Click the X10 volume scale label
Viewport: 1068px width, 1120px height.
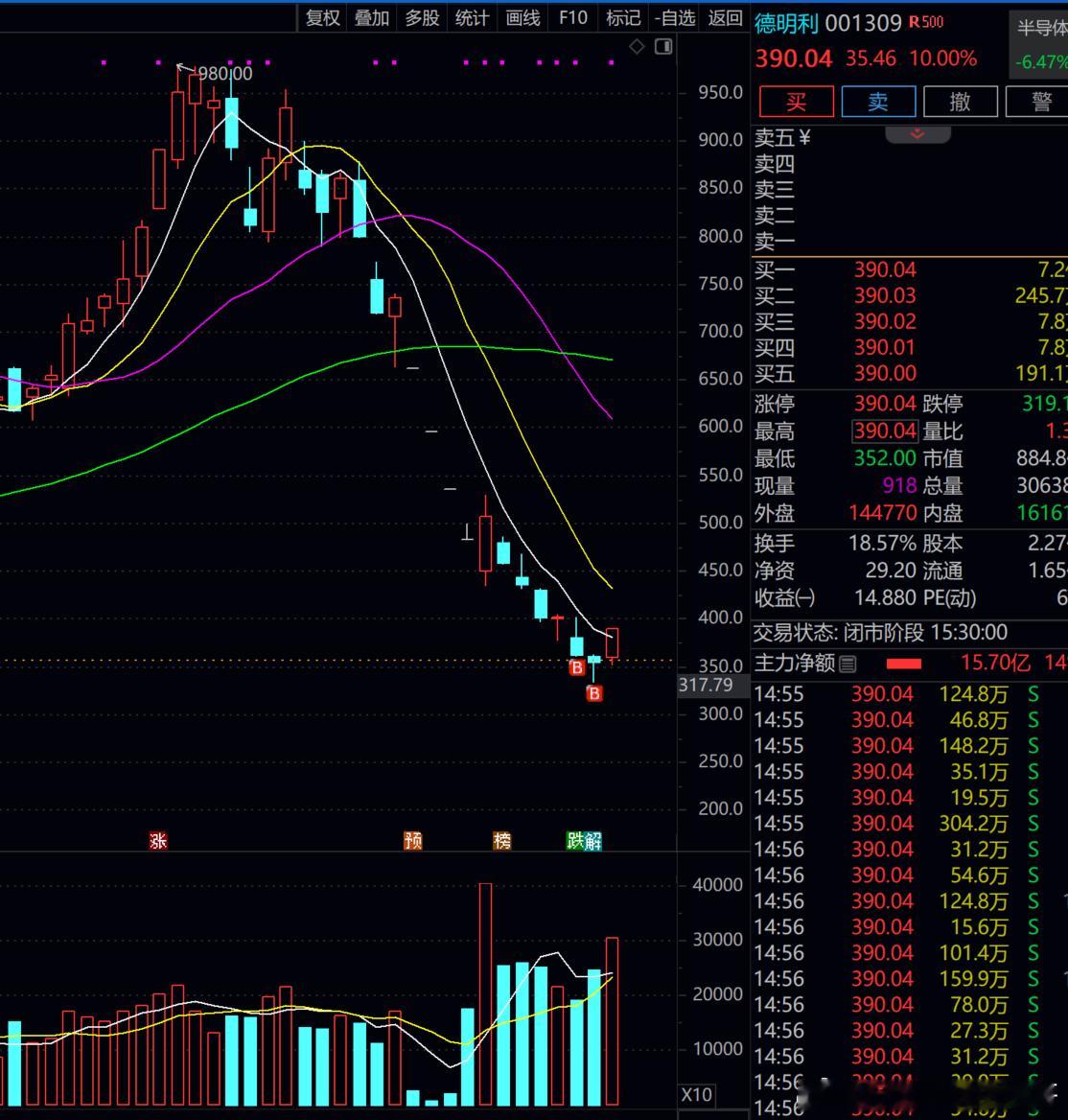[696, 1094]
